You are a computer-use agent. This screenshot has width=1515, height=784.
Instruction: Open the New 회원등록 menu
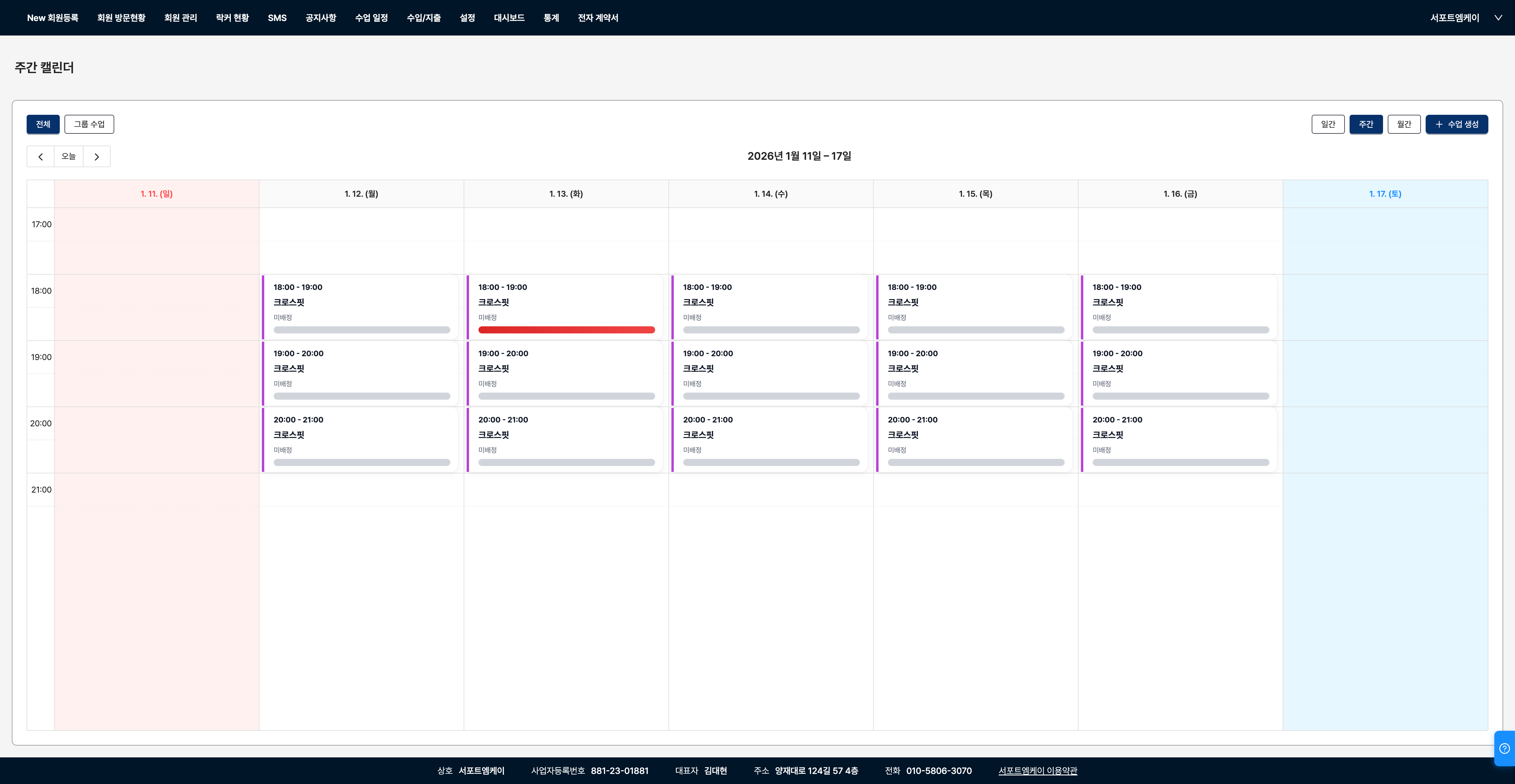52,18
